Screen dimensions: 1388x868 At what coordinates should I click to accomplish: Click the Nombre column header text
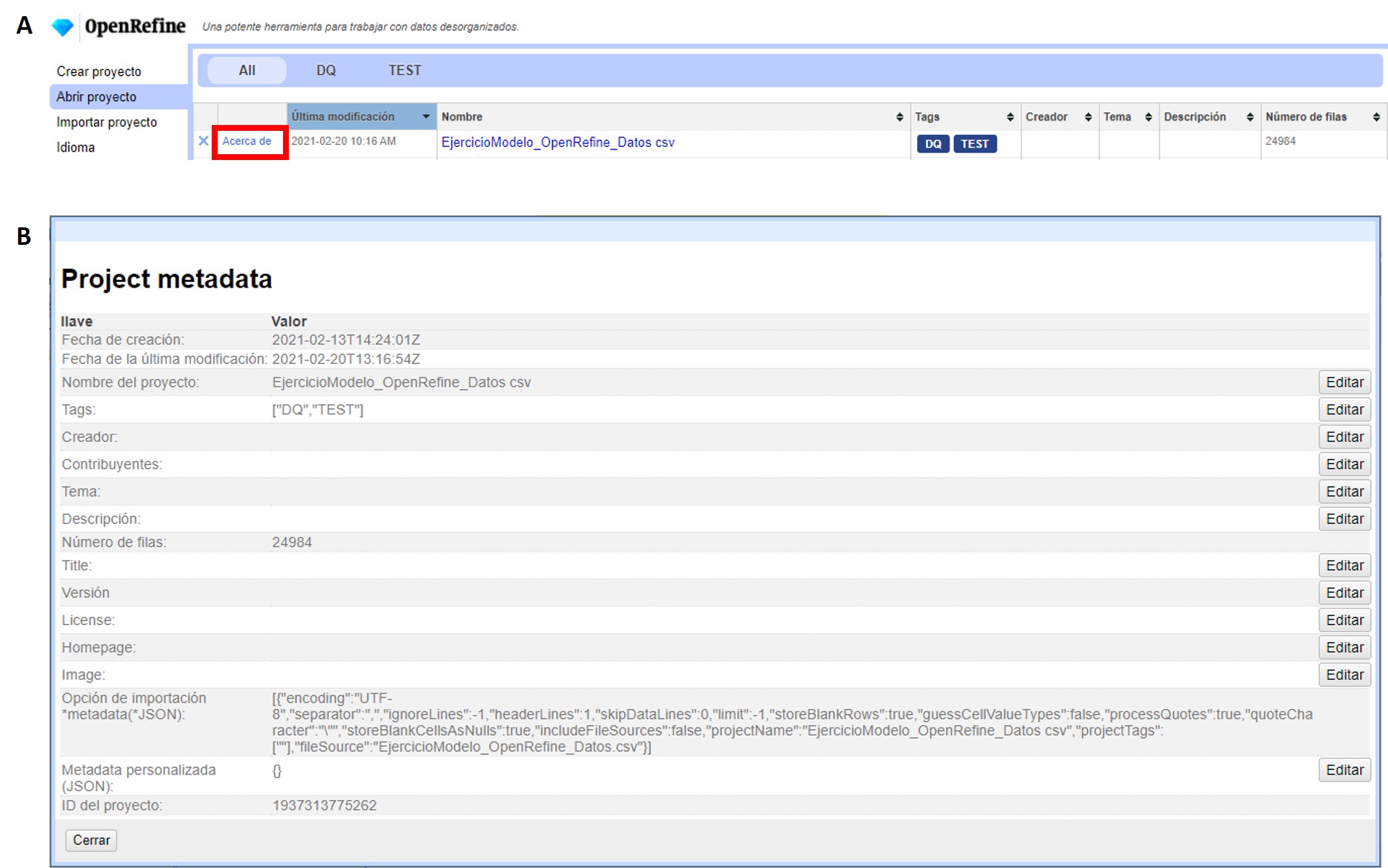(462, 117)
